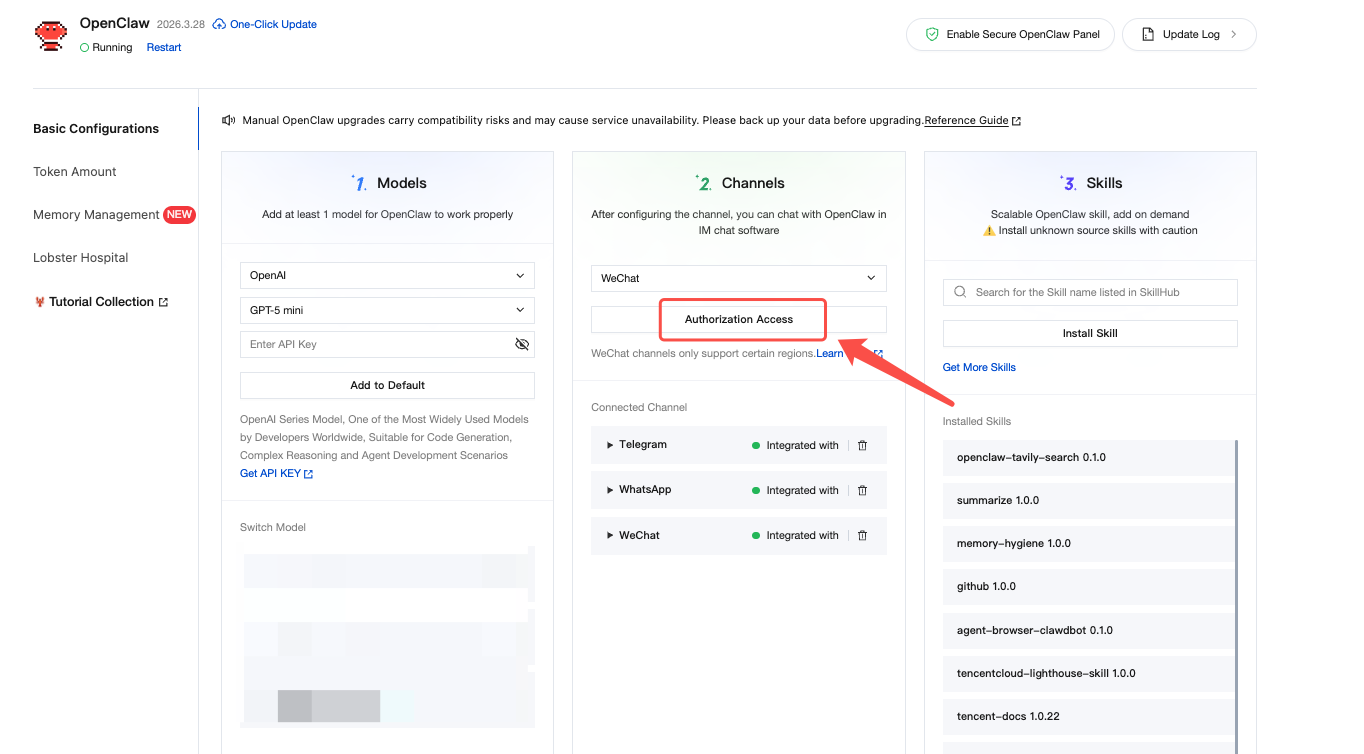
Task: Click the announcement speaker icon
Action: pos(229,120)
